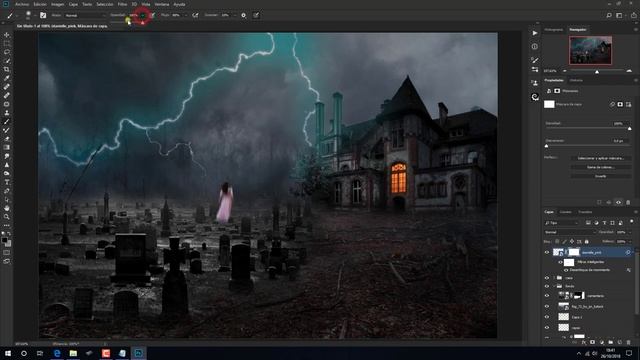
Task: Add a layer mask from Layers footer
Action: tap(593, 342)
